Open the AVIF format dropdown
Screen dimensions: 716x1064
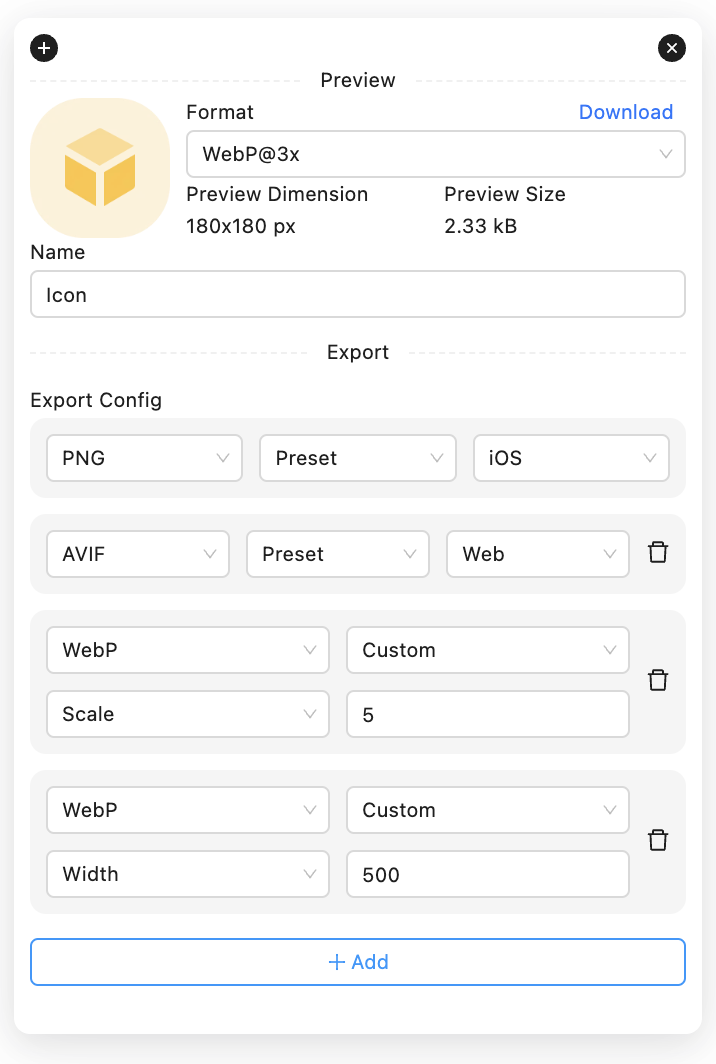coord(138,554)
